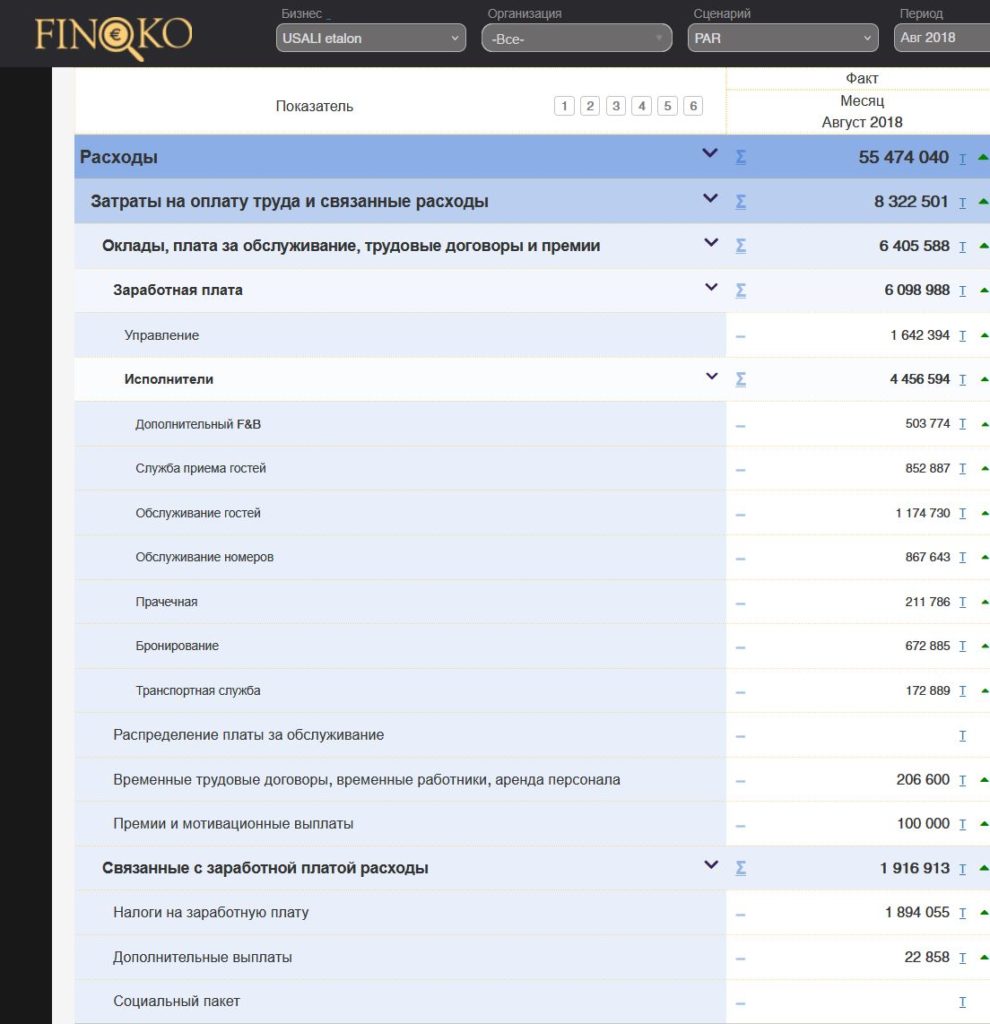Collapse Связанные с заработной платой расходы
This screenshot has width=990, height=1024.
pos(711,865)
